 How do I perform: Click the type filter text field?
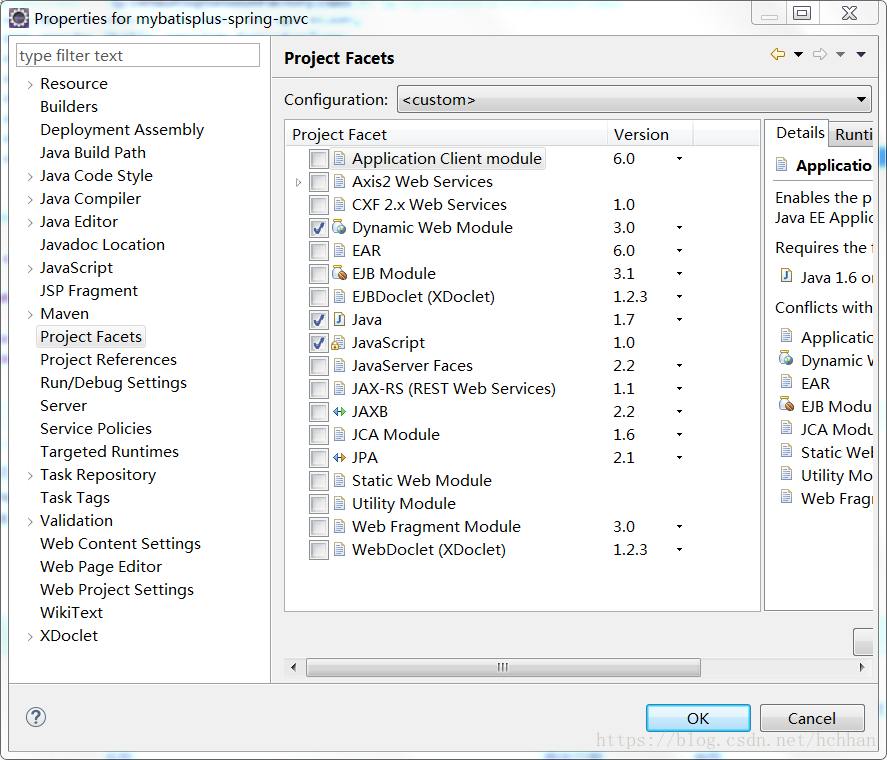(138, 55)
